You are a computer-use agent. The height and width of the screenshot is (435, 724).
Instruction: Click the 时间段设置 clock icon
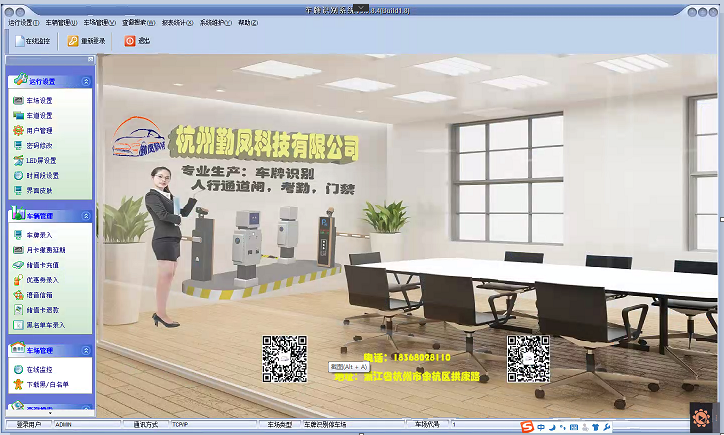click(18, 175)
